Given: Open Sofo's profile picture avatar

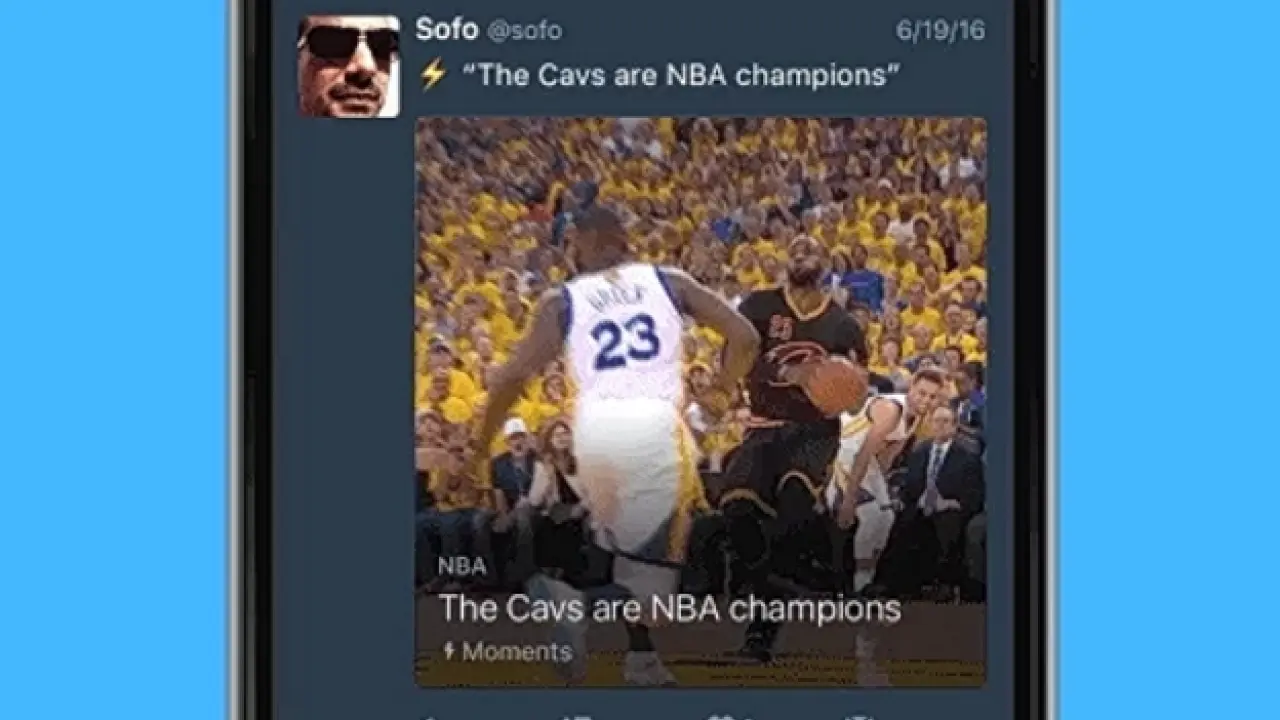Looking at the screenshot, I should [349, 66].
